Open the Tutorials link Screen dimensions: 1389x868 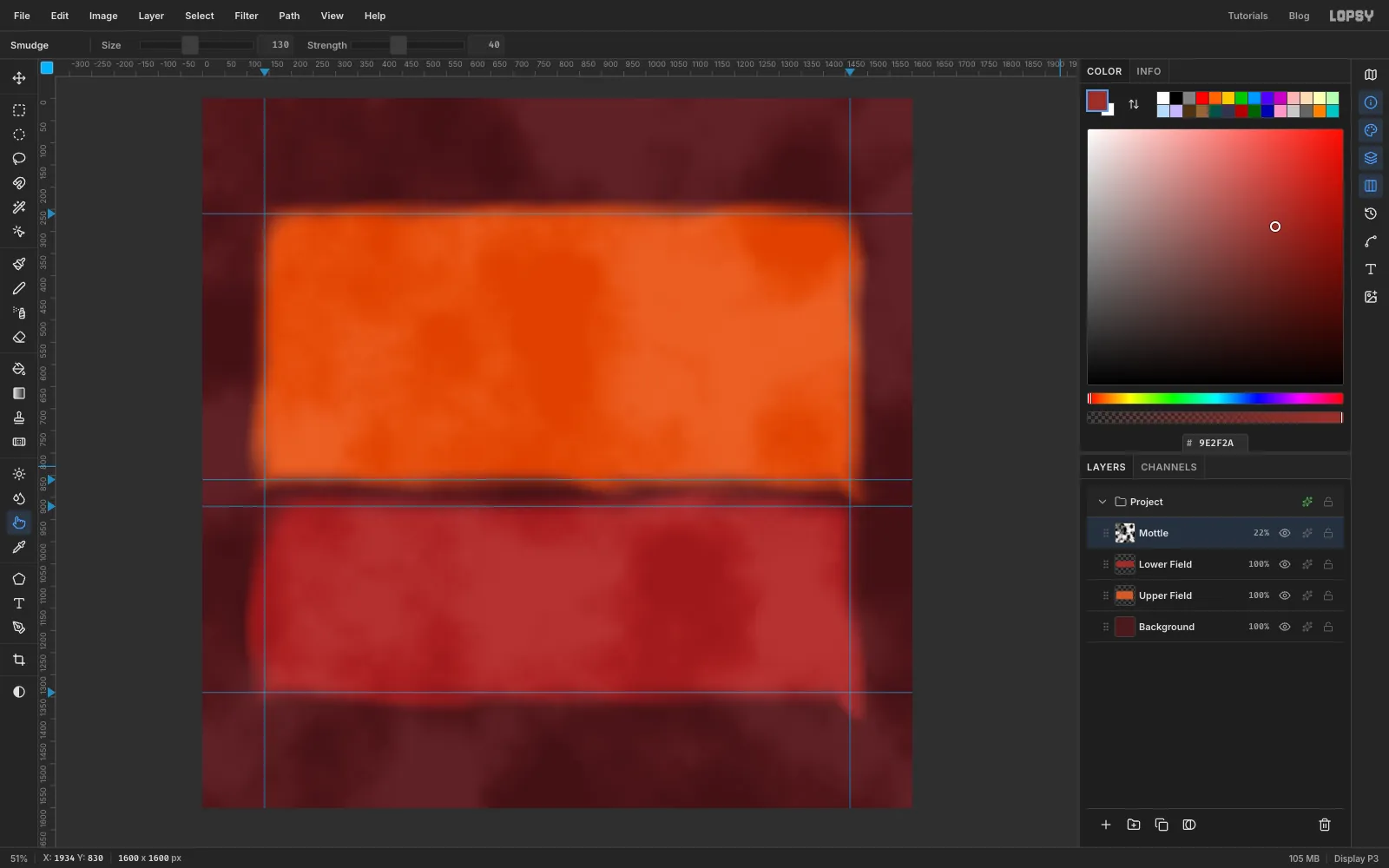click(x=1247, y=16)
